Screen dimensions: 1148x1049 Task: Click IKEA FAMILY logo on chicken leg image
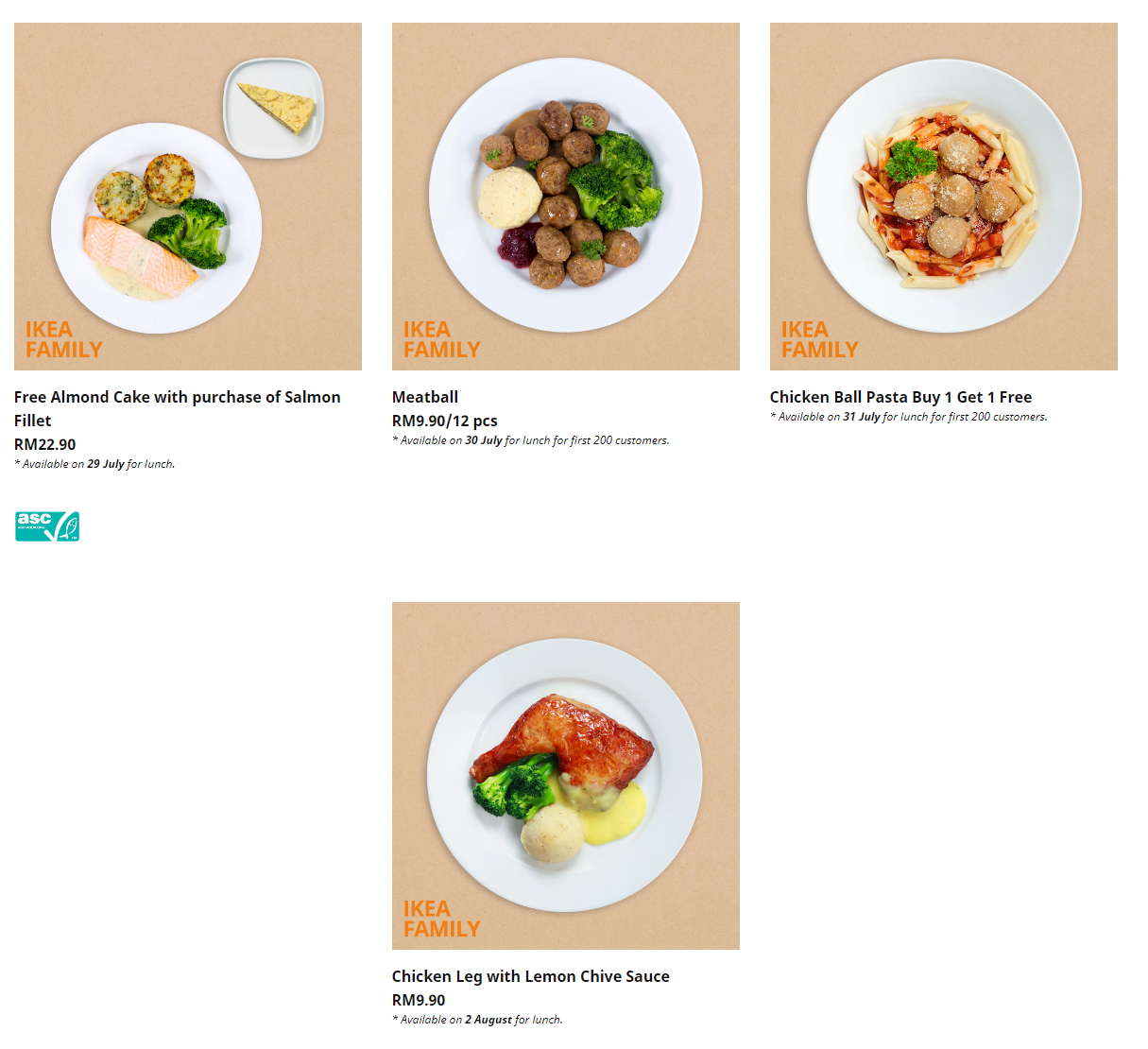click(441, 919)
